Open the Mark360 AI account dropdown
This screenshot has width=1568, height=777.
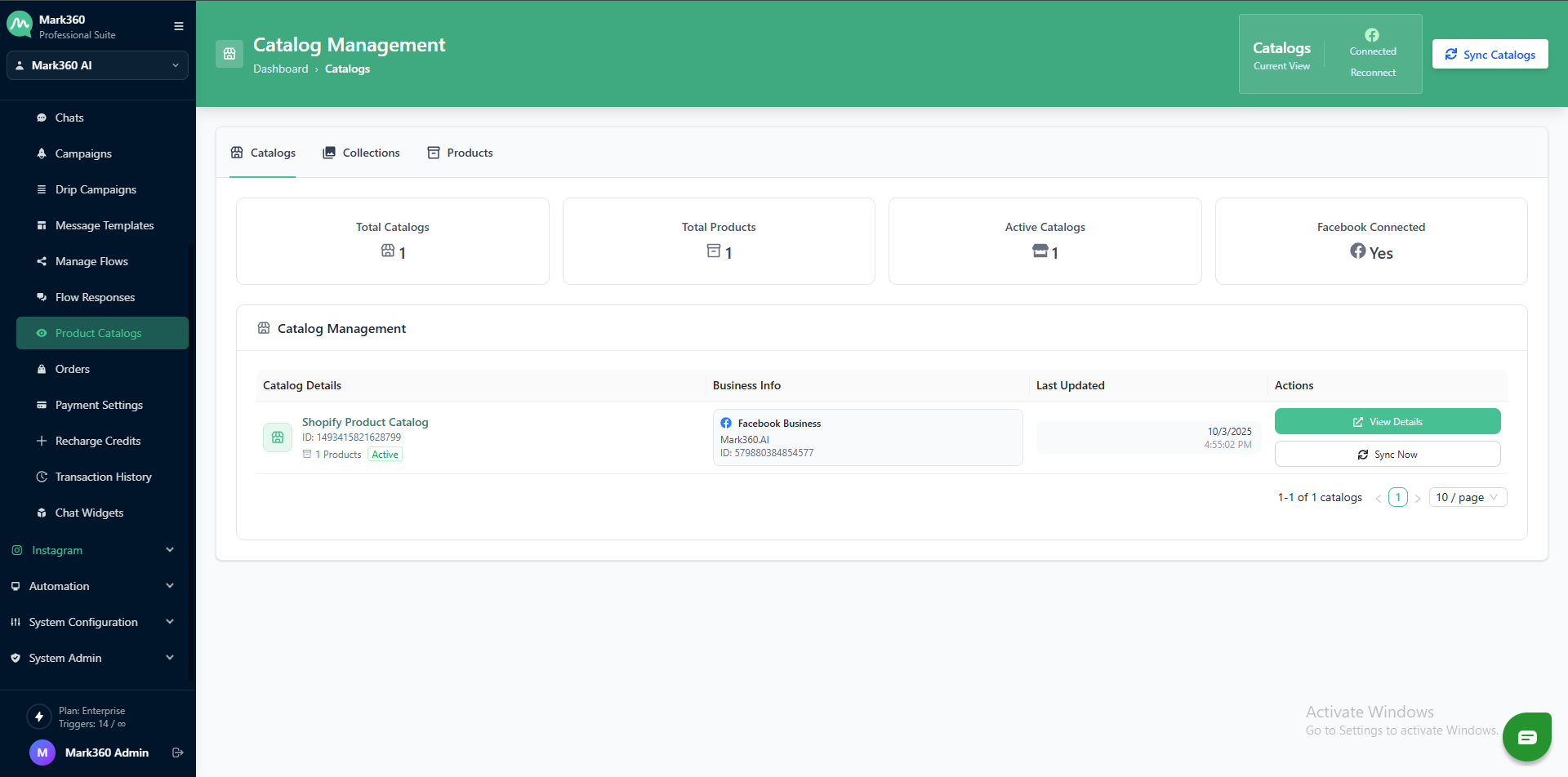tap(97, 65)
